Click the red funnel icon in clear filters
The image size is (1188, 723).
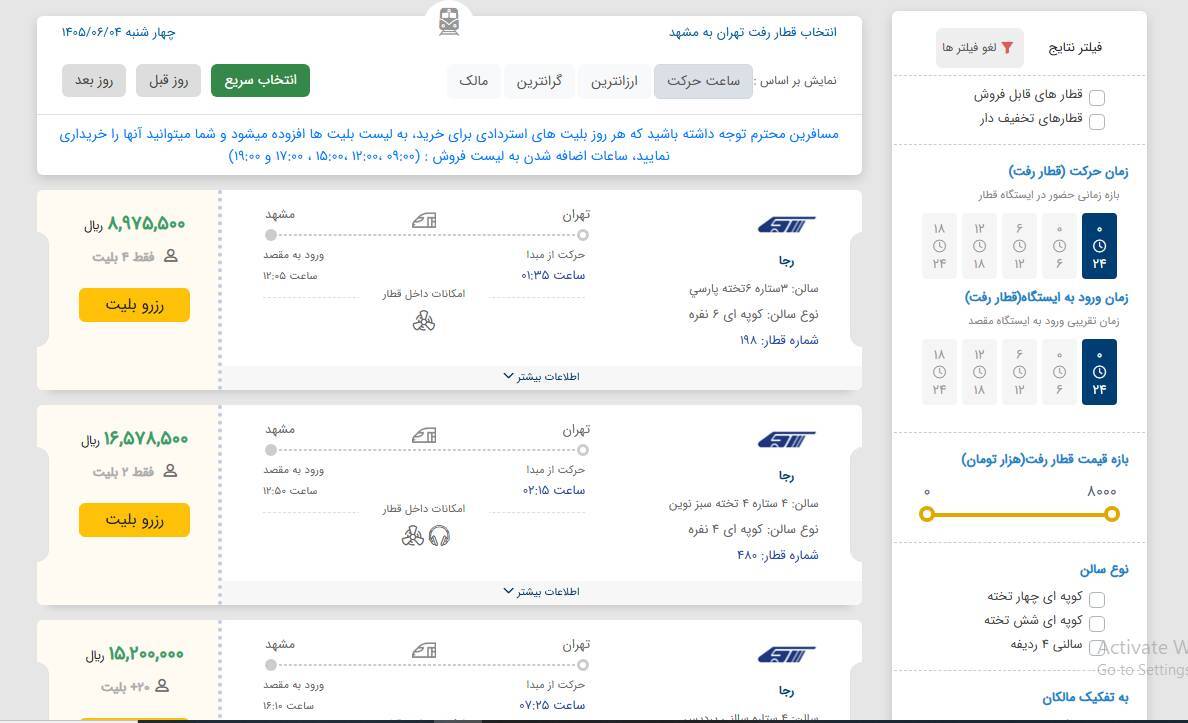1007,48
